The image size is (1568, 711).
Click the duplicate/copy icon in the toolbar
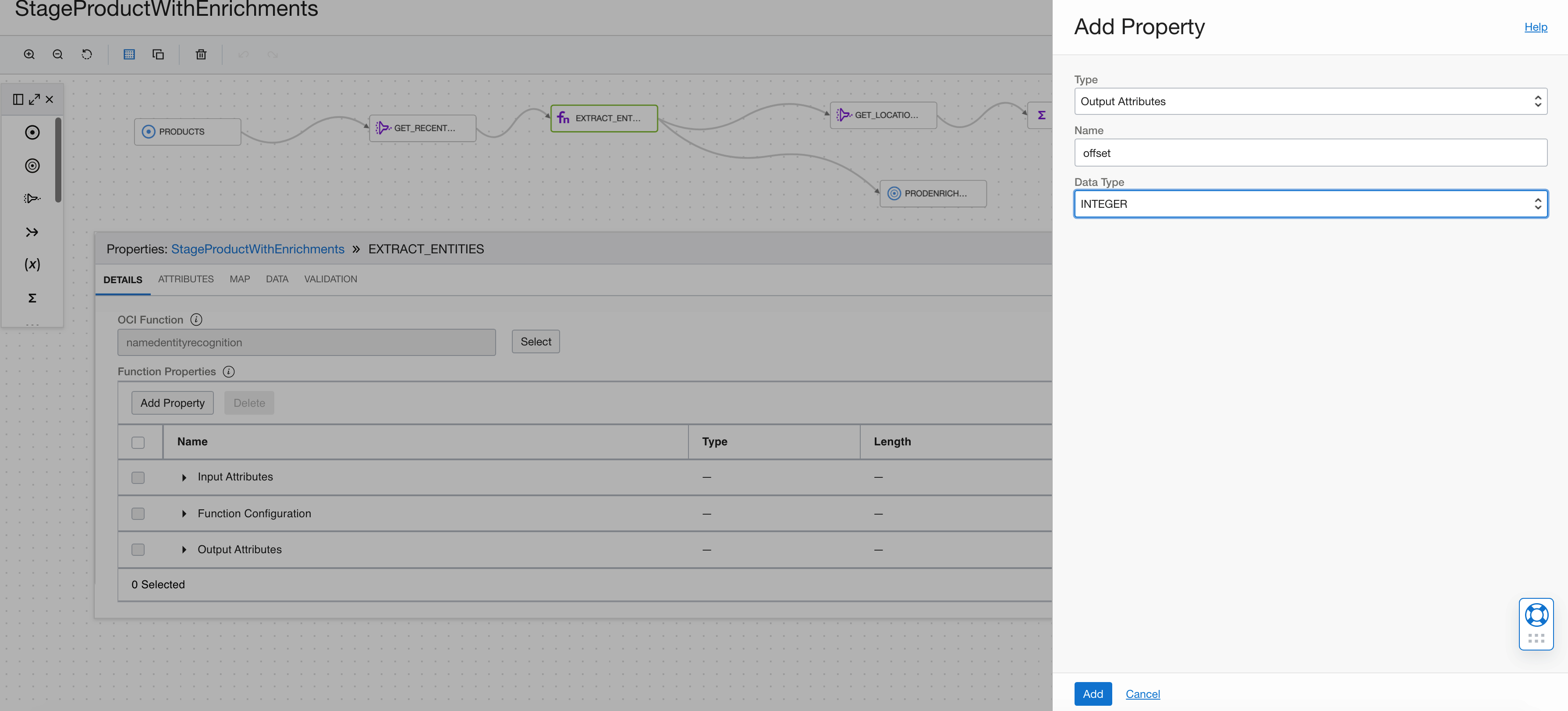pyautogui.click(x=158, y=54)
